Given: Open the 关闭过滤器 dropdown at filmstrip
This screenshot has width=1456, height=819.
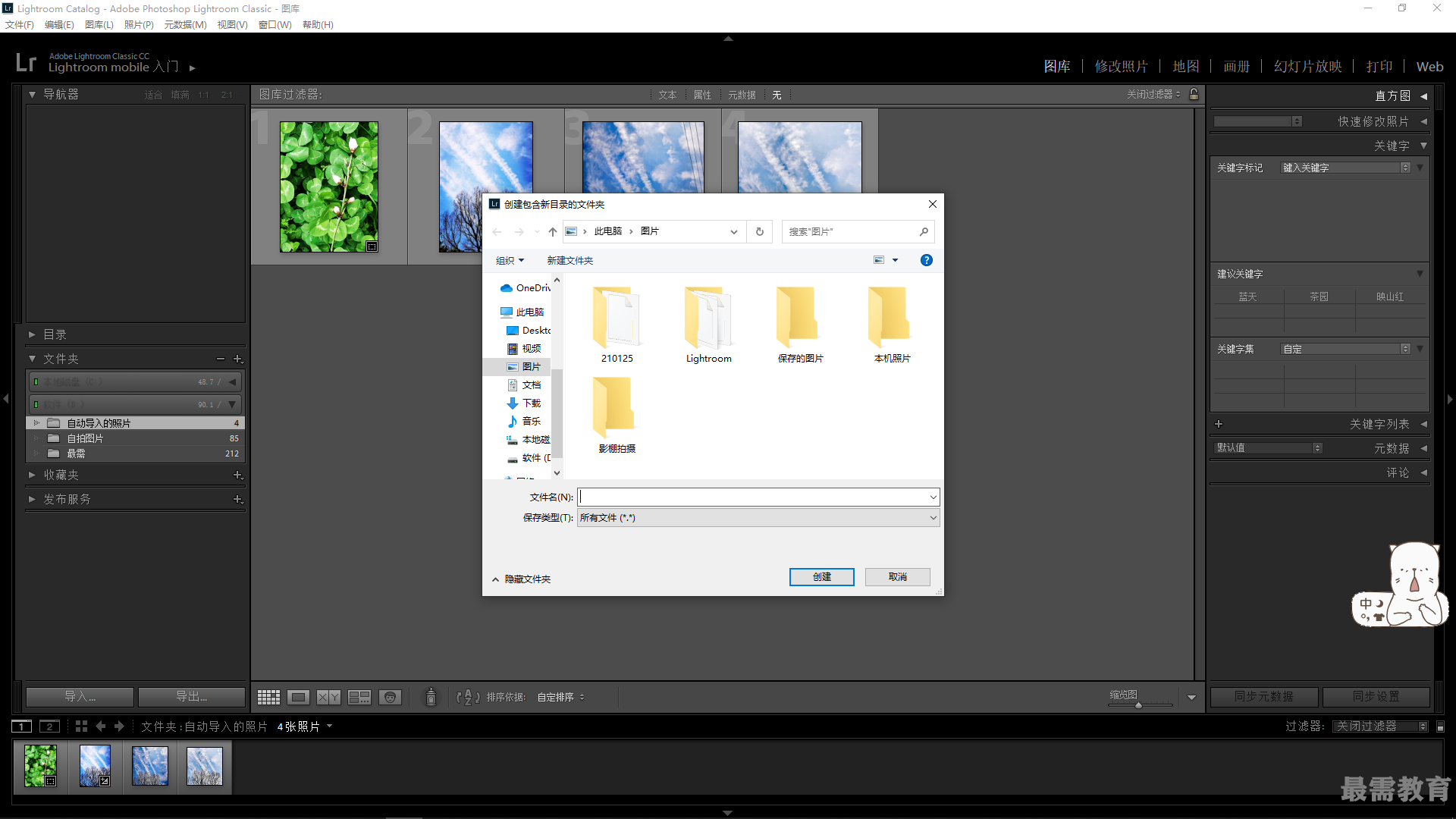Looking at the screenshot, I should [x=1380, y=726].
